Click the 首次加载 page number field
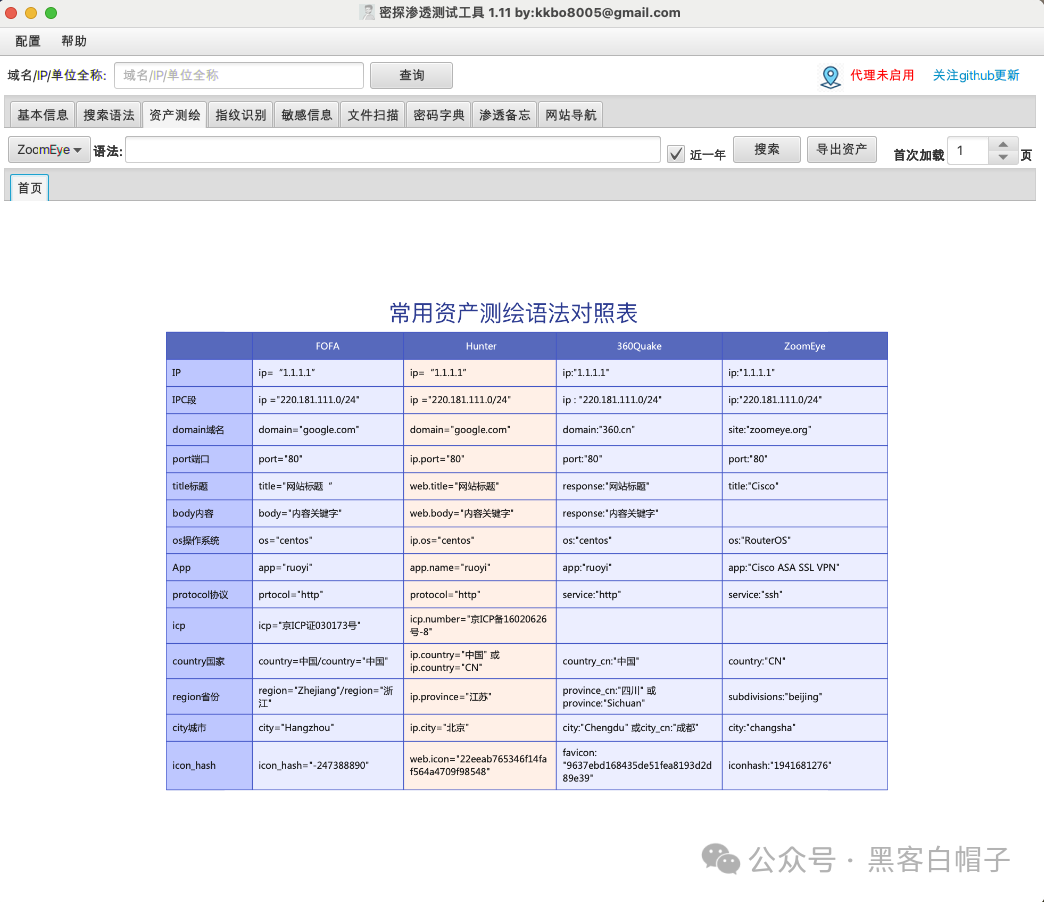This screenshot has width=1044, height=902. [x=967, y=151]
